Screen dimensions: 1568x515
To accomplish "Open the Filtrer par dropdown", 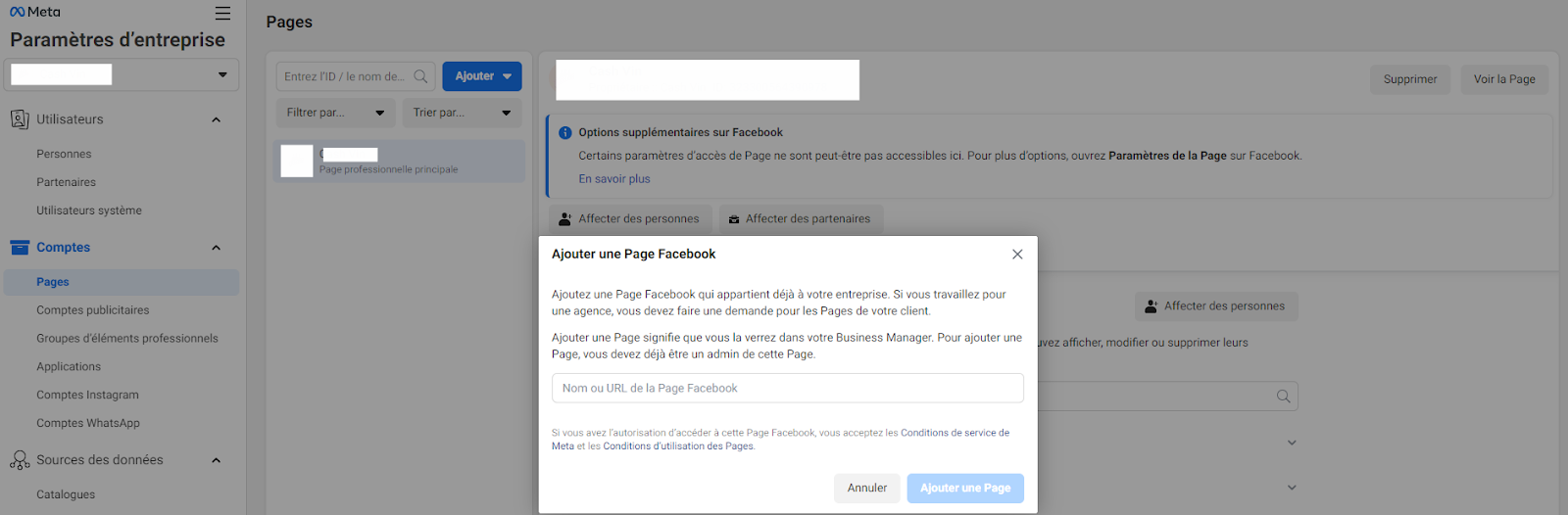I will 335,113.
